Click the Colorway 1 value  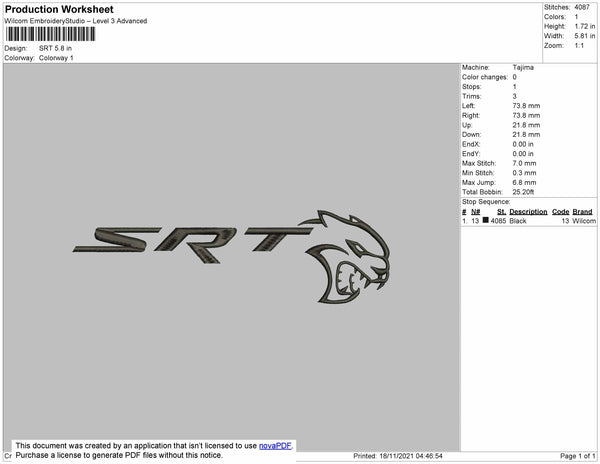click(x=56, y=58)
